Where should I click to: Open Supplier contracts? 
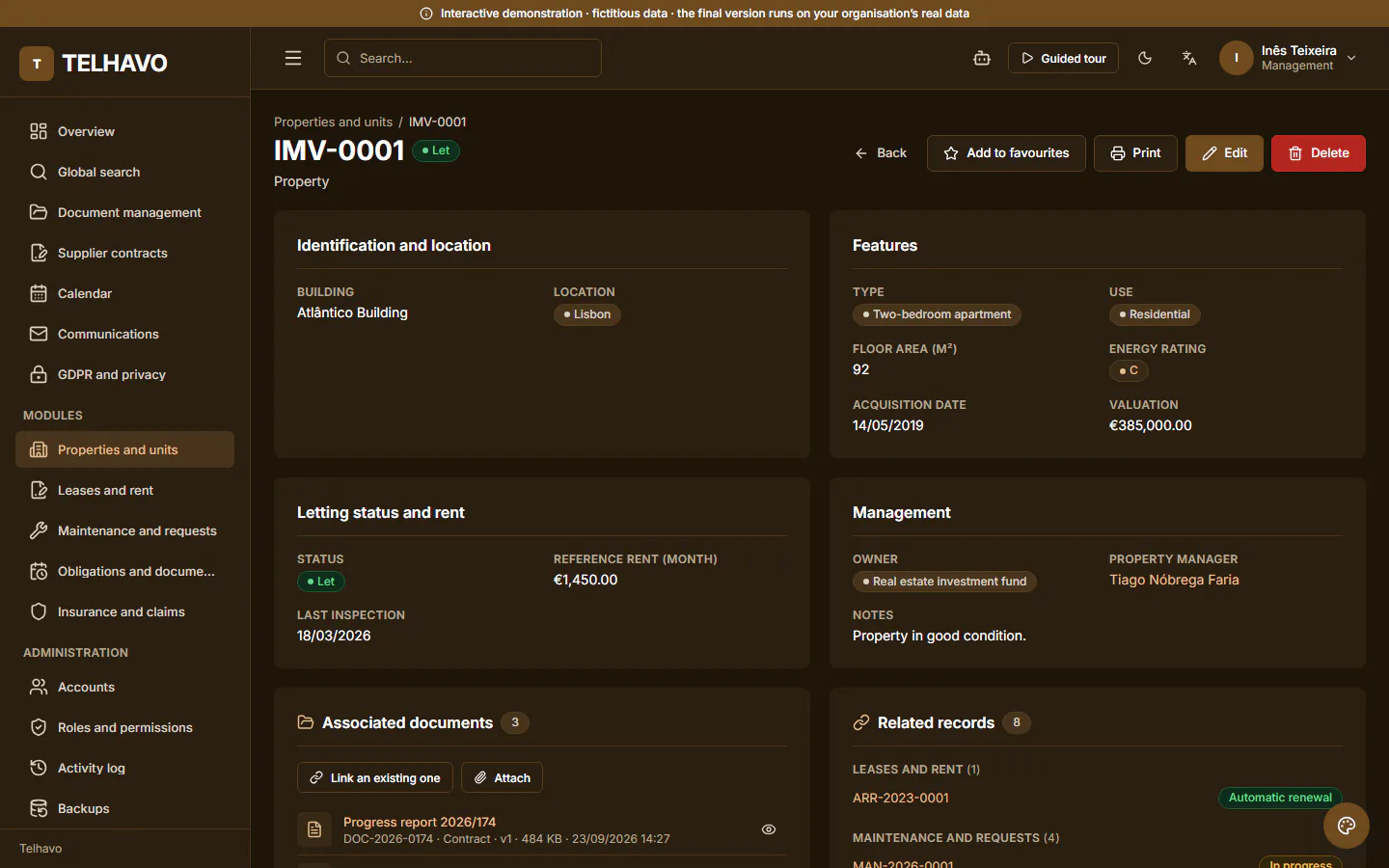click(125, 253)
